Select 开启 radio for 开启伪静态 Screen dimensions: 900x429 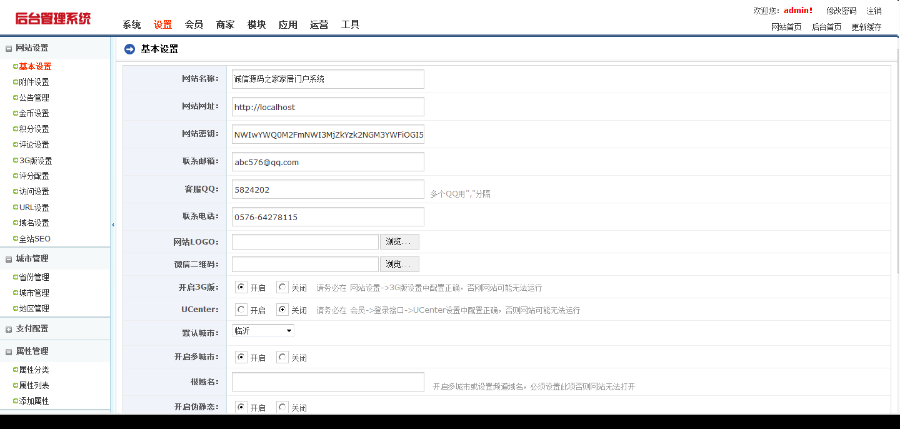(242, 407)
